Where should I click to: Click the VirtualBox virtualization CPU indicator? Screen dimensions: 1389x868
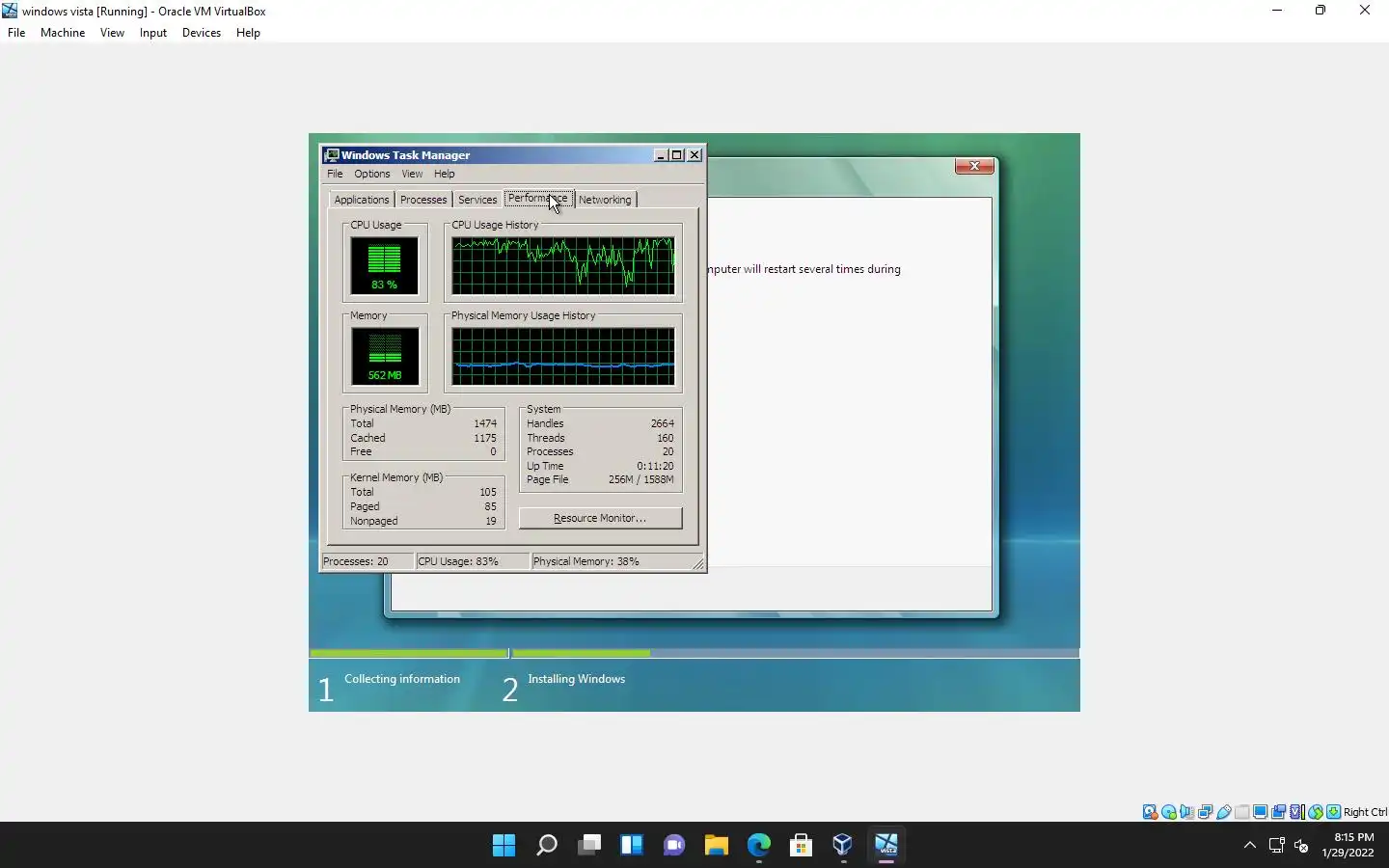1297,812
